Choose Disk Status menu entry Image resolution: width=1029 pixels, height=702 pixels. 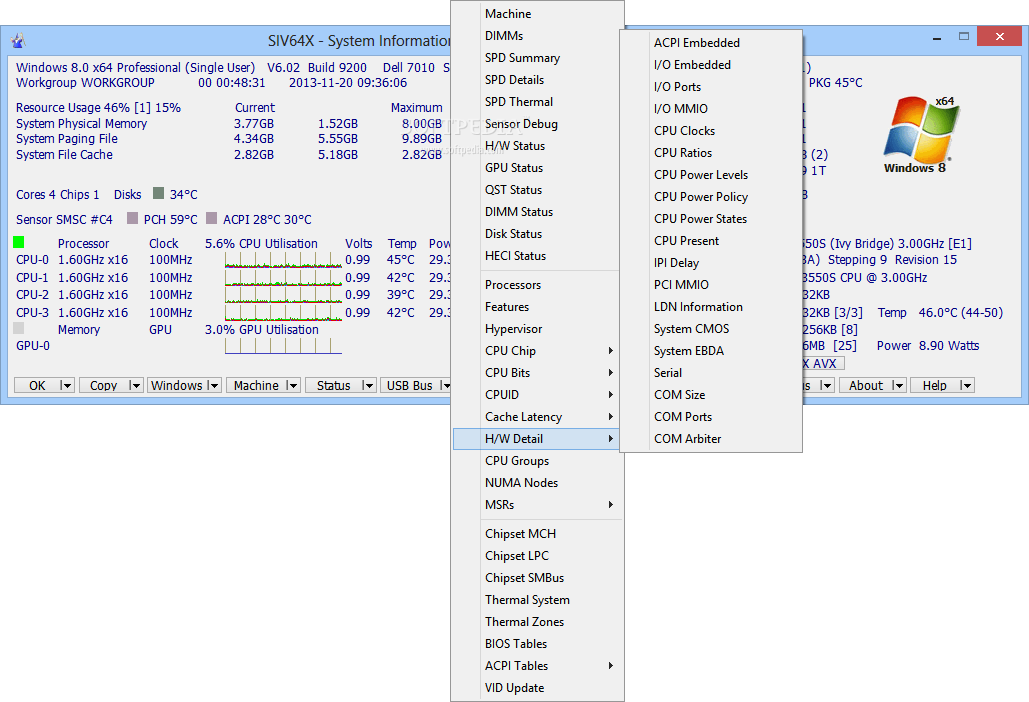537,234
